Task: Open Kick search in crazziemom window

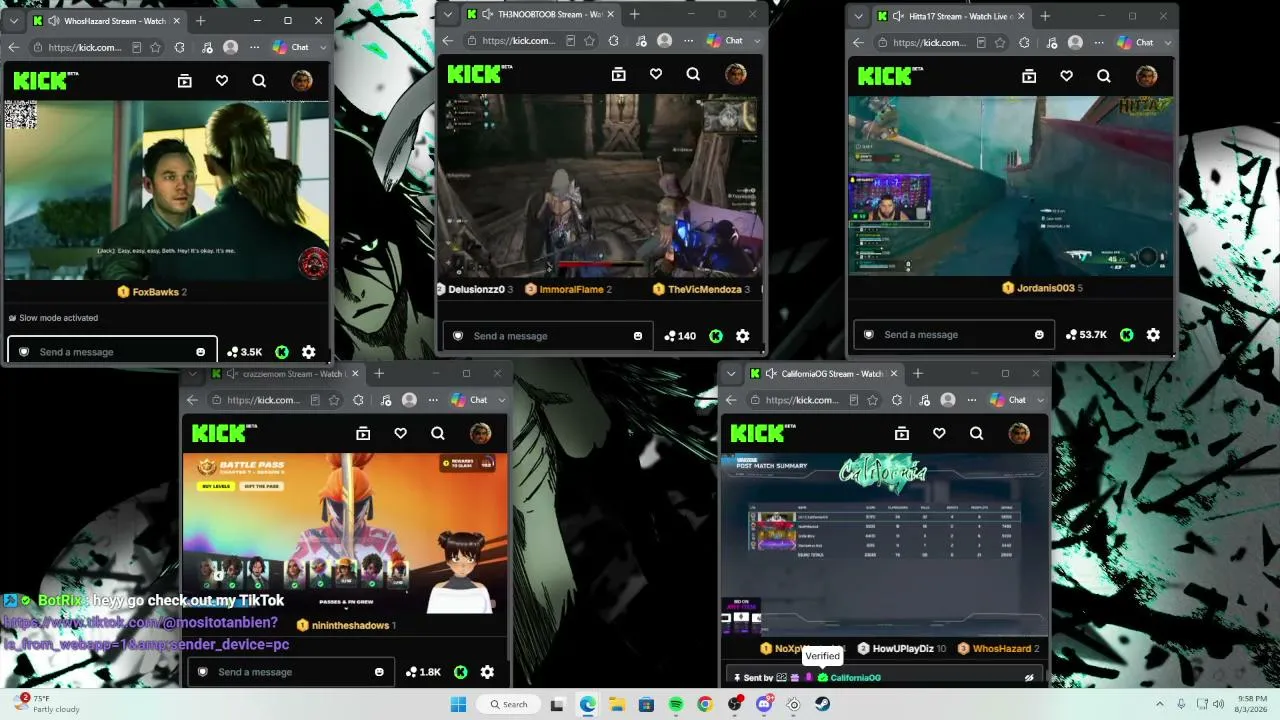Action: 437,433
